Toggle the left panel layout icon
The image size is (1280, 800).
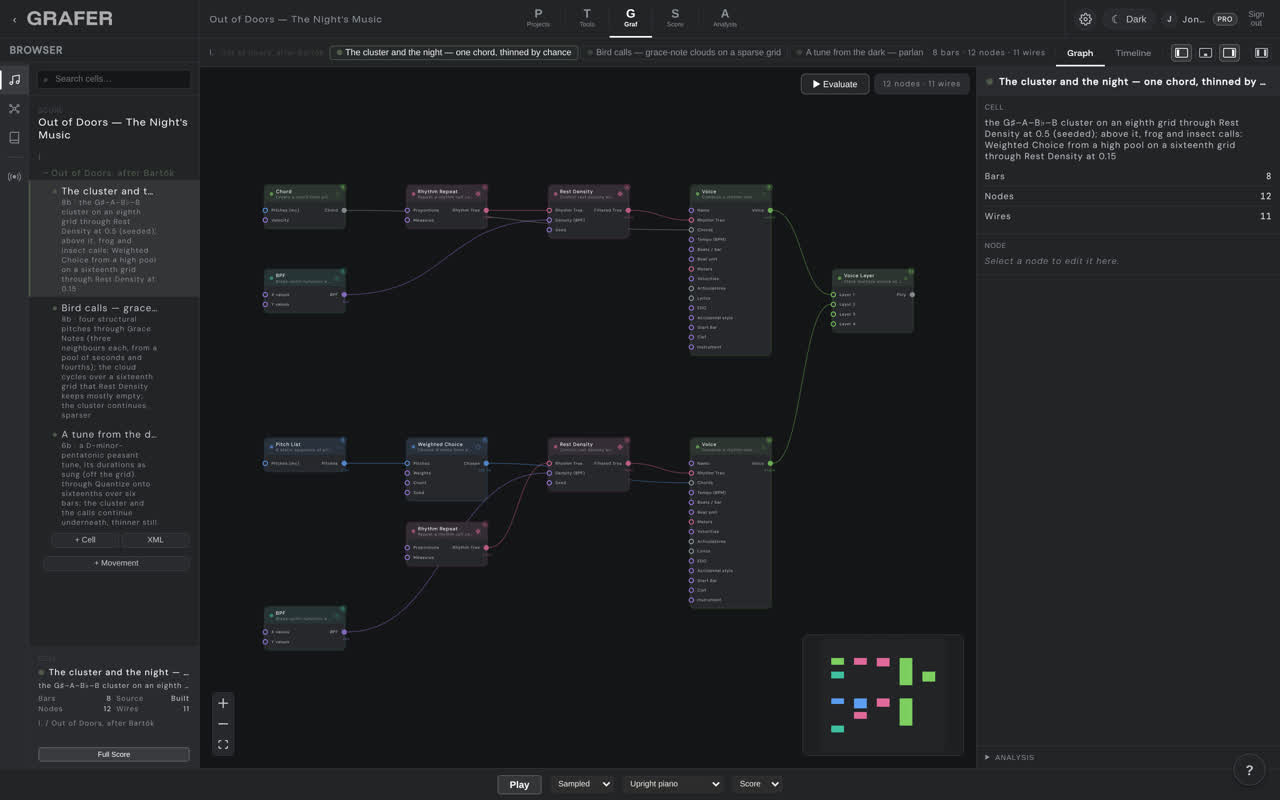coord(1181,53)
